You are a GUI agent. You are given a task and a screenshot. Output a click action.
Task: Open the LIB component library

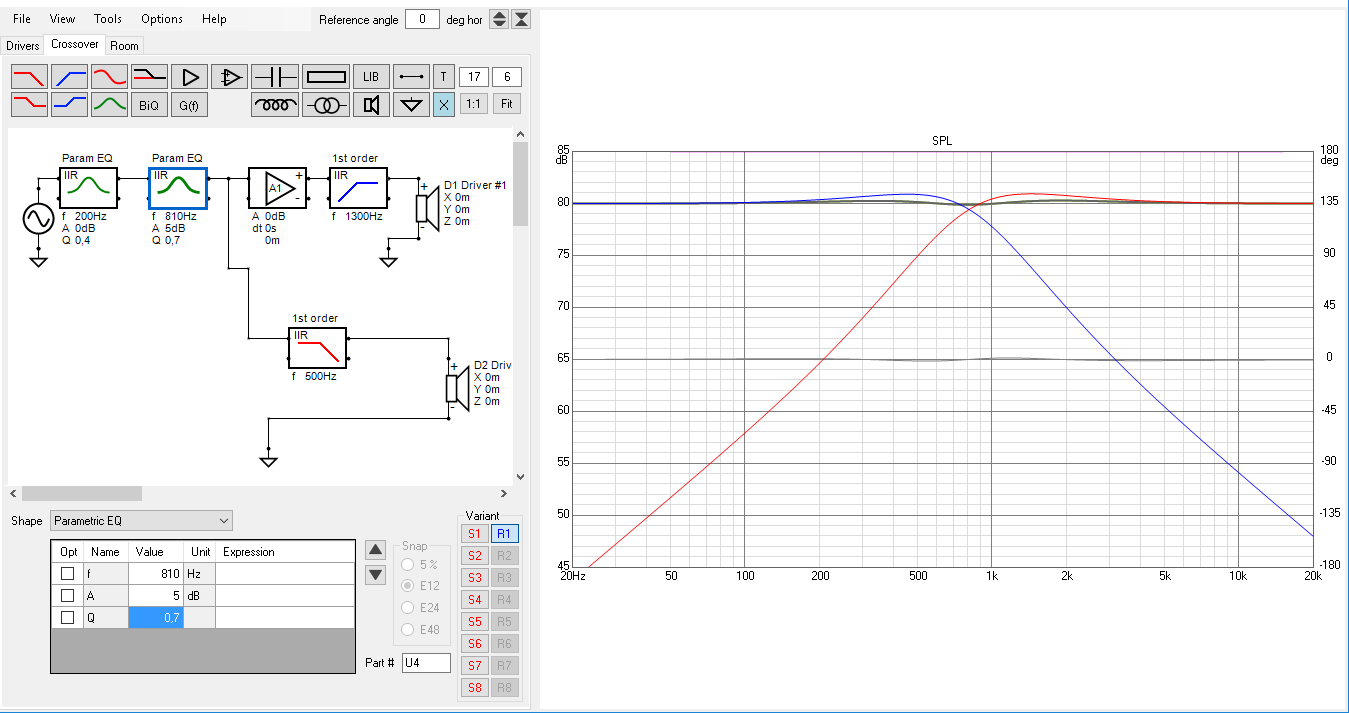click(x=371, y=77)
